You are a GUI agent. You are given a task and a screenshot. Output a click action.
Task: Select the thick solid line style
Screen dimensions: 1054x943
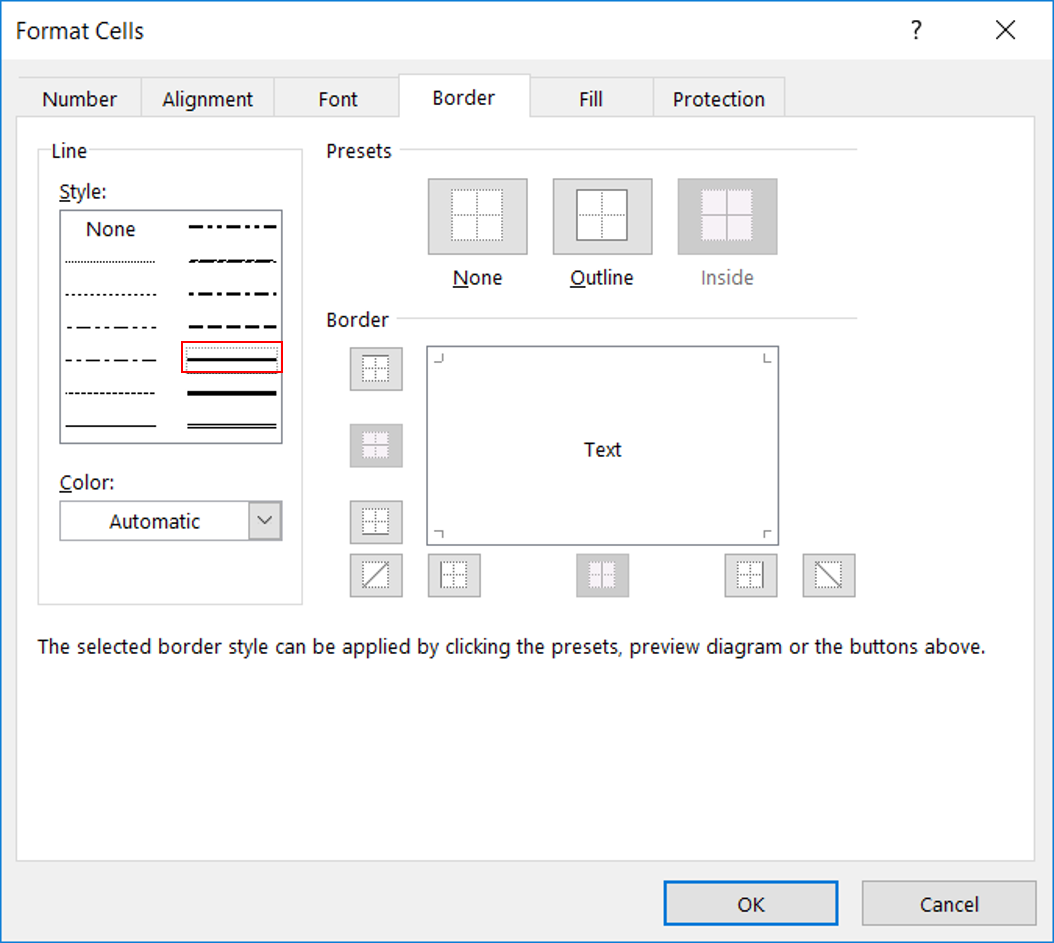[231, 393]
